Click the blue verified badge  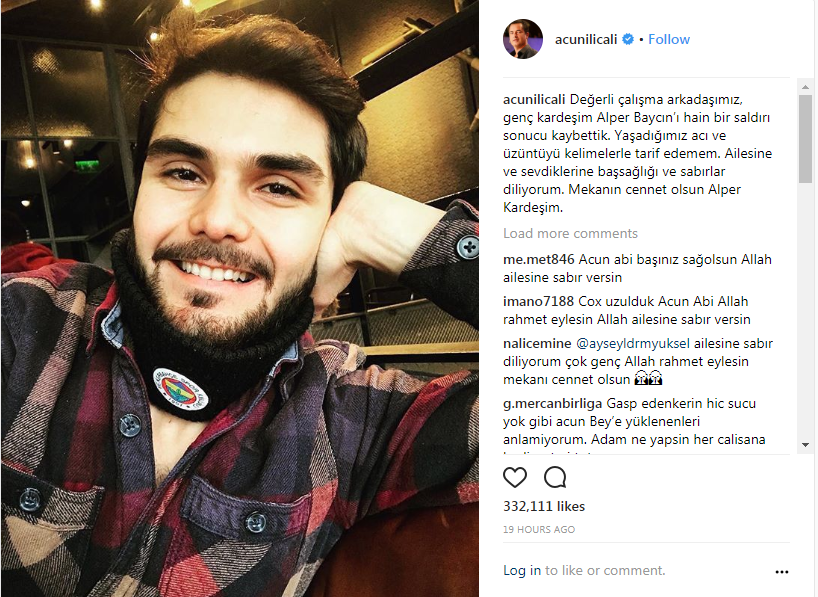click(x=628, y=39)
